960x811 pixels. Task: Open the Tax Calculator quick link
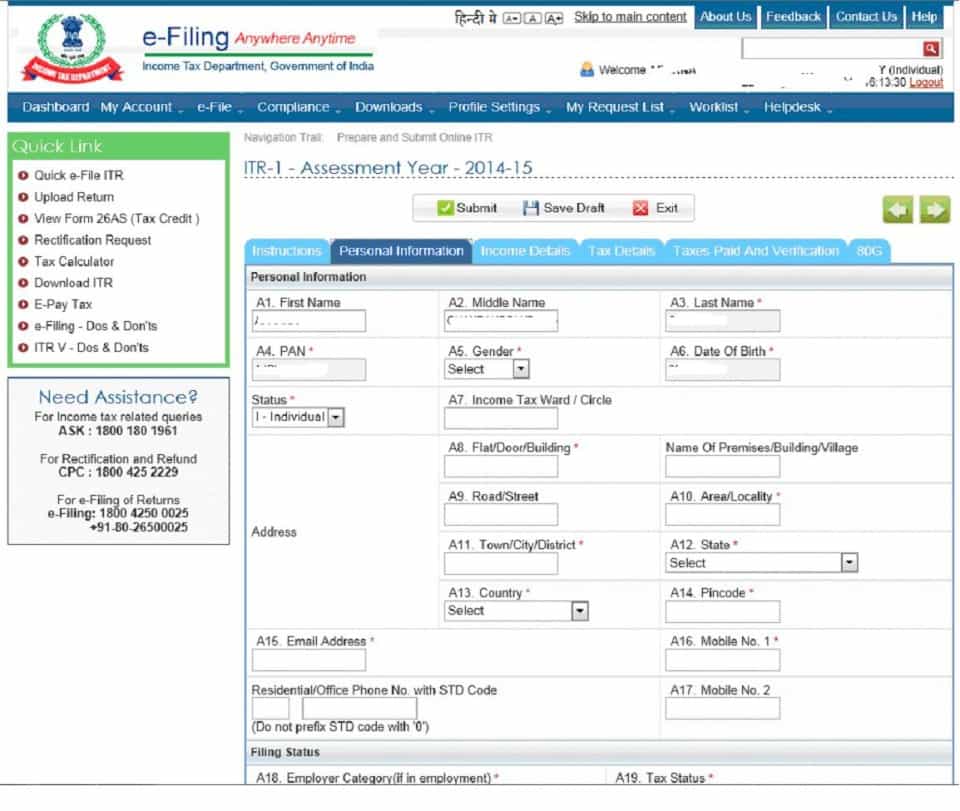click(x=74, y=261)
